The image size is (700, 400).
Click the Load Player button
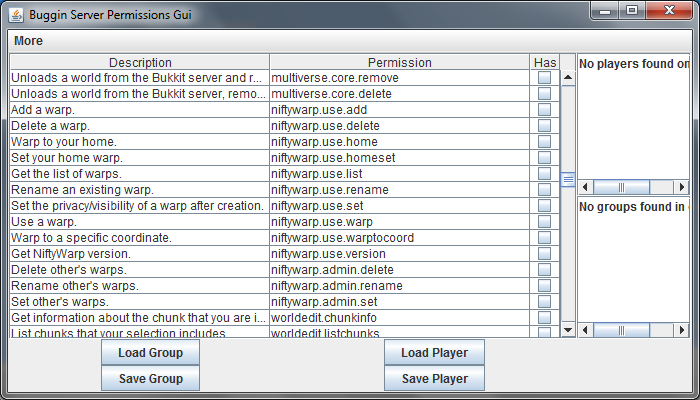[434, 353]
